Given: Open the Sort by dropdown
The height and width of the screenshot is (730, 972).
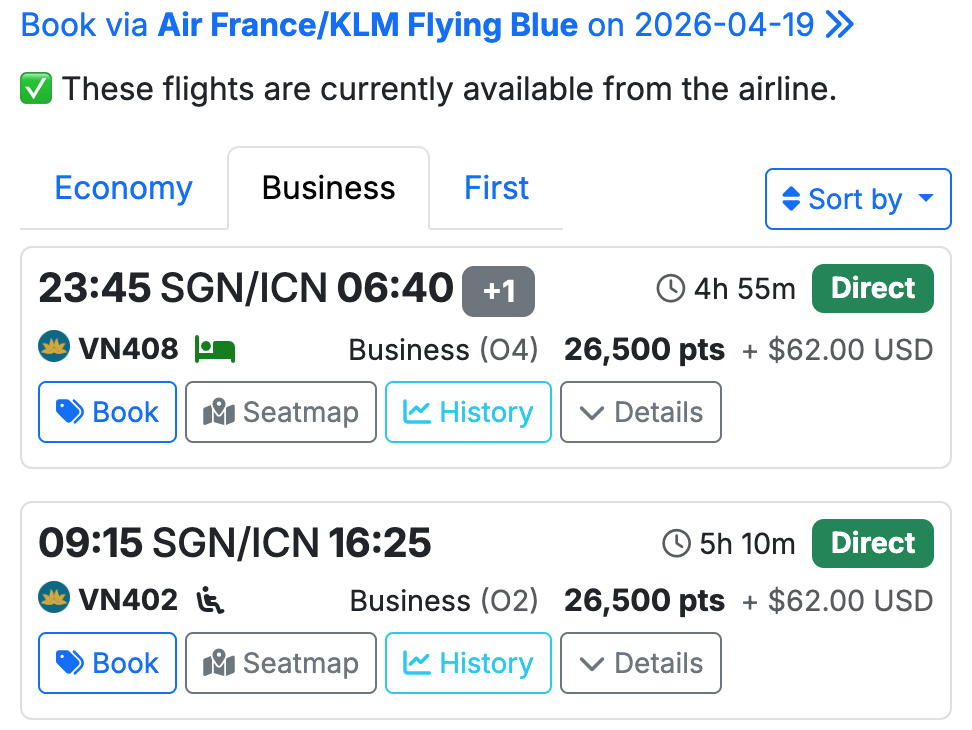Looking at the screenshot, I should 857,199.
